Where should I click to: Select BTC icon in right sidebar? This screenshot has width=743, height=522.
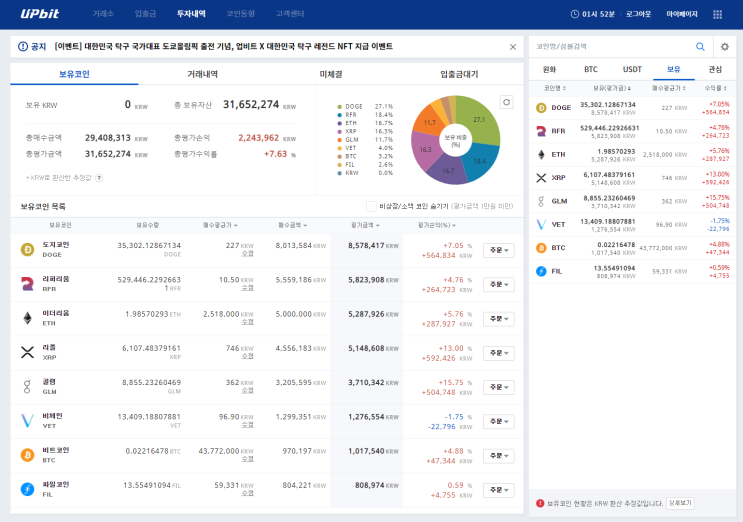point(541,248)
